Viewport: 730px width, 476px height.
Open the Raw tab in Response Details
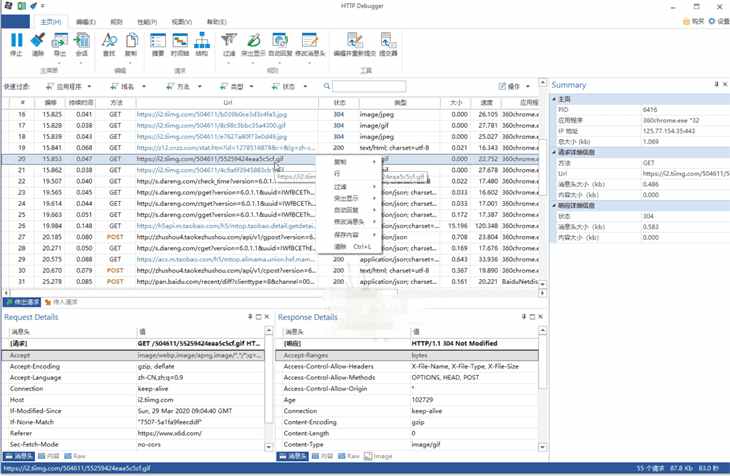point(349,456)
